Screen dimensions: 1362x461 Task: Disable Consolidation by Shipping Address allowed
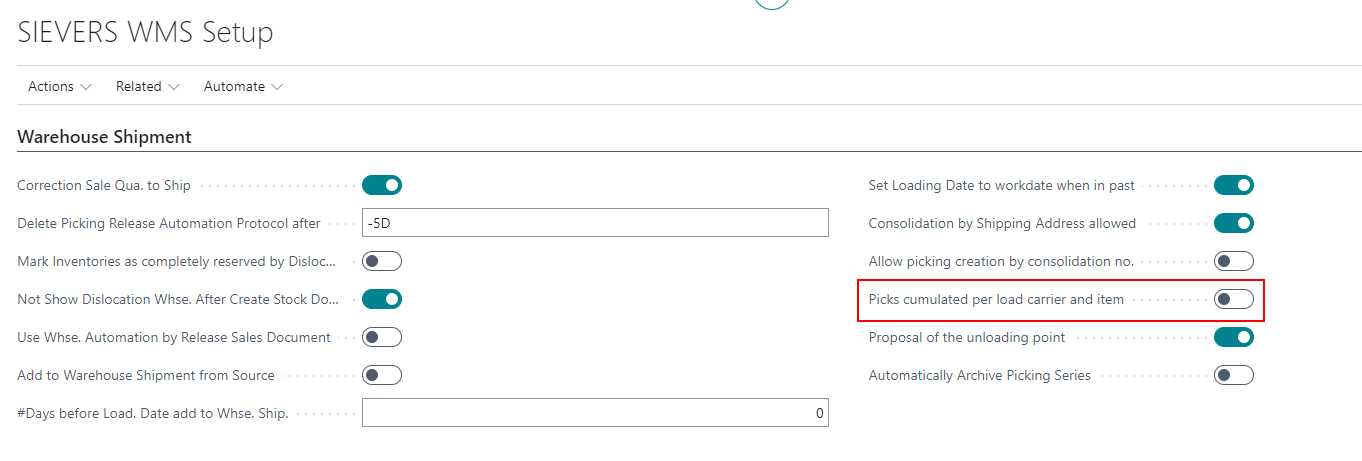pyautogui.click(x=1233, y=223)
